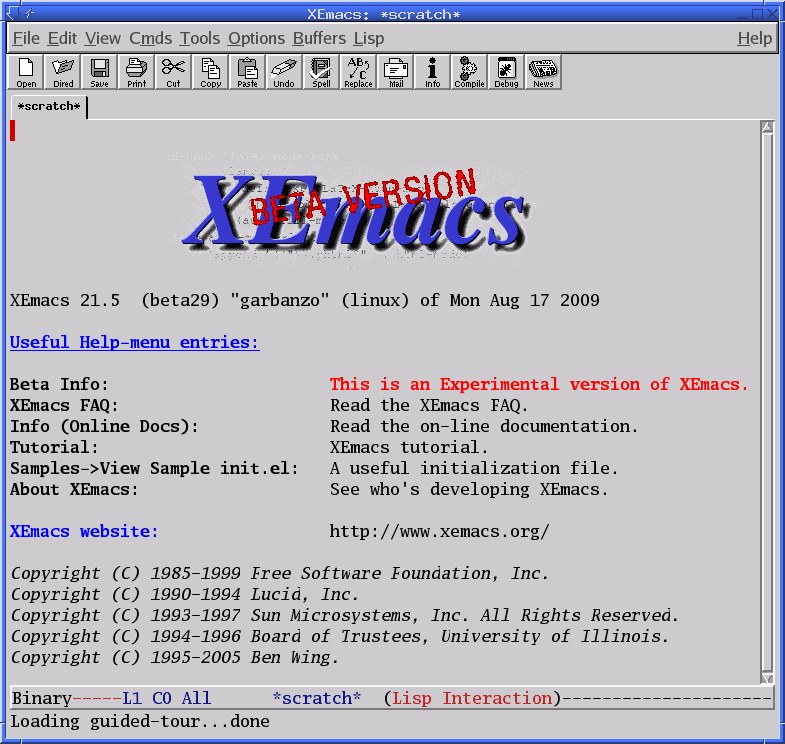Click the Save floppy disk icon
This screenshot has width=785, height=744.
click(x=100, y=72)
